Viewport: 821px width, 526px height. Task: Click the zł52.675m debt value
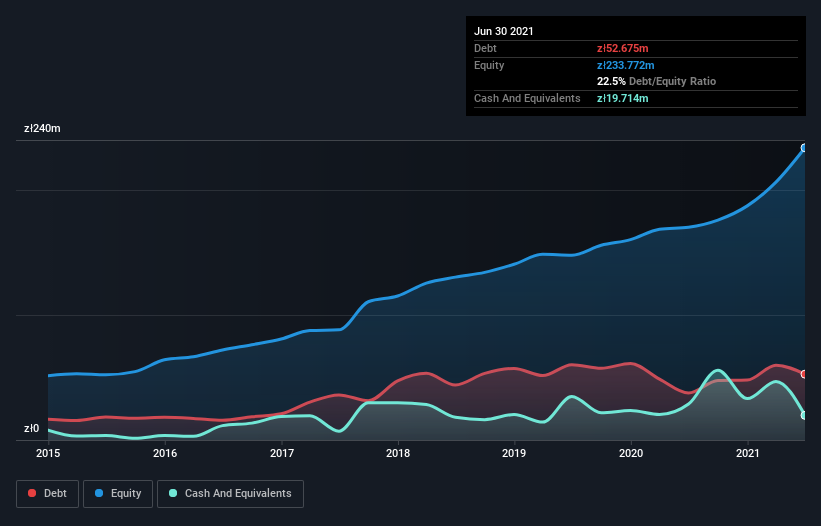coord(623,48)
